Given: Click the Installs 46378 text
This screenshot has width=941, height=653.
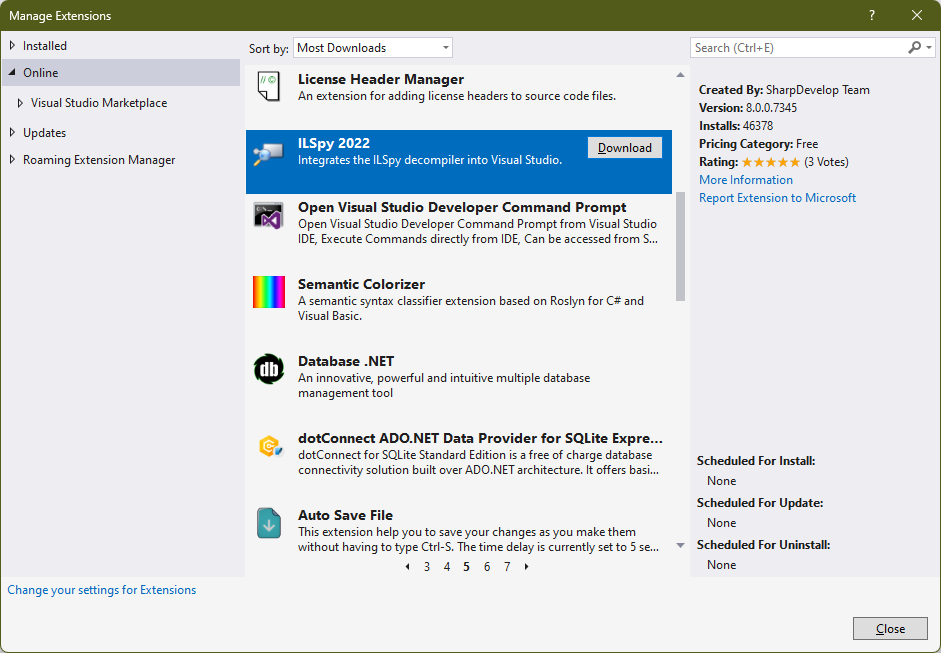Looking at the screenshot, I should pyautogui.click(x=736, y=126).
